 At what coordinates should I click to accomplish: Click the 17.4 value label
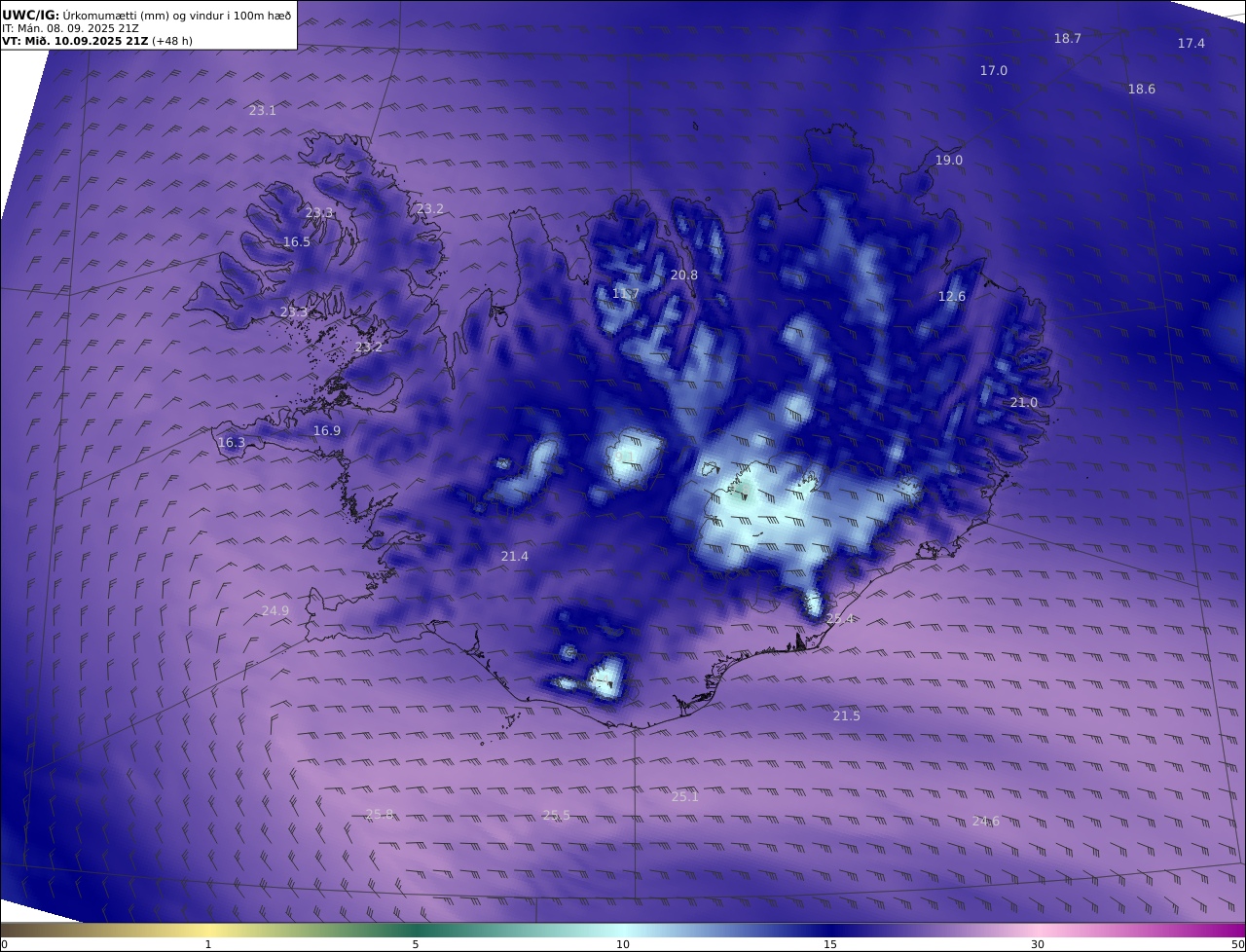pyautogui.click(x=1191, y=44)
